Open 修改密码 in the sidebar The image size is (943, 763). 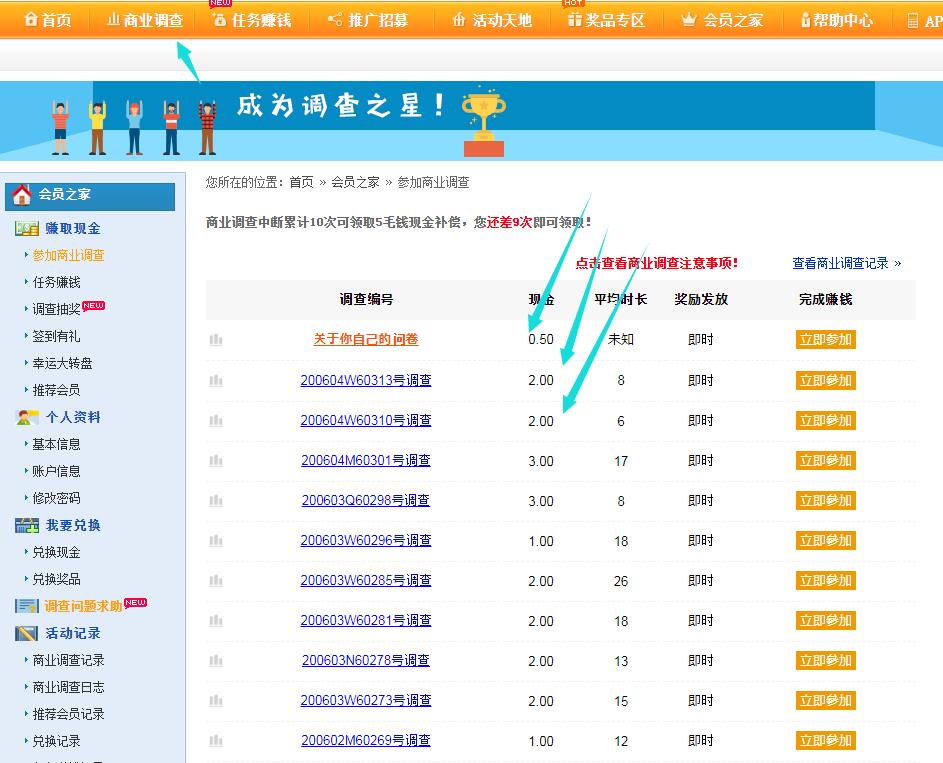[56, 499]
